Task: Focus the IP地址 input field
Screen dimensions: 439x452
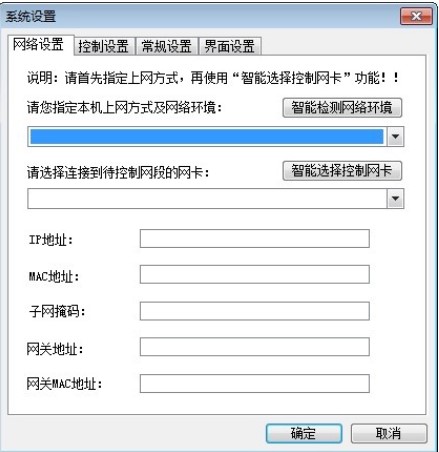Action: [x=255, y=238]
